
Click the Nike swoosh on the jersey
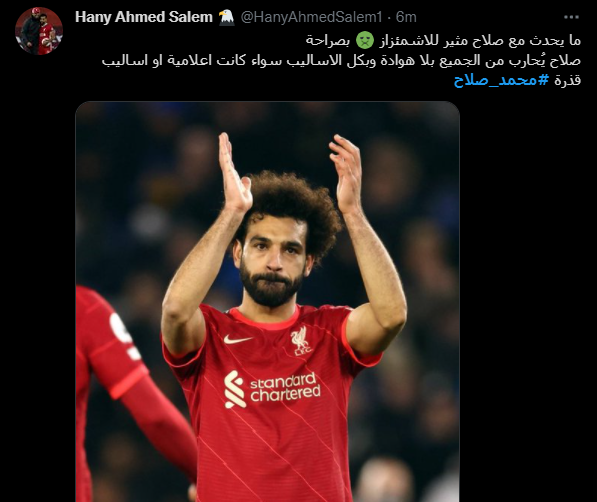coord(238,339)
